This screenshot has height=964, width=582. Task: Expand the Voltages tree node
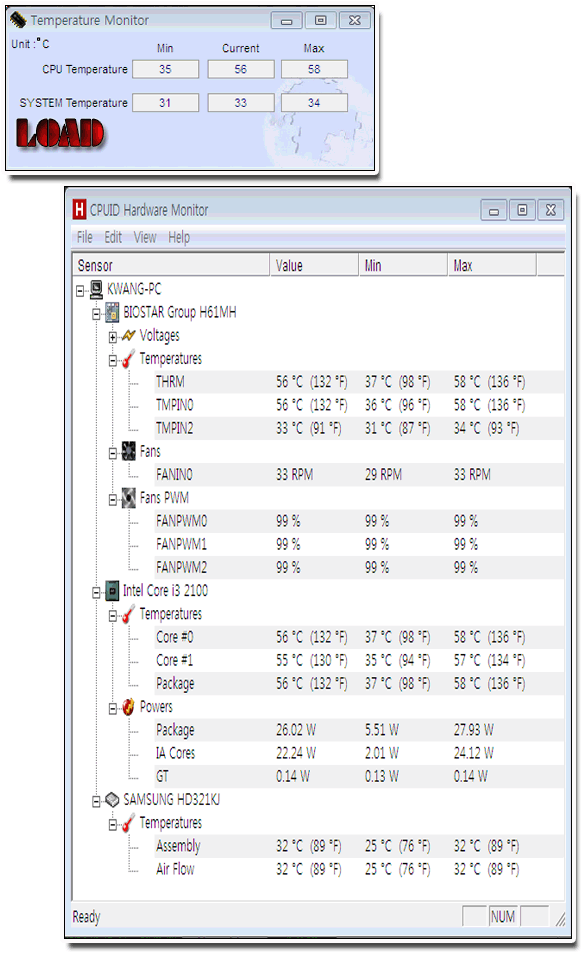pyautogui.click(x=113, y=337)
